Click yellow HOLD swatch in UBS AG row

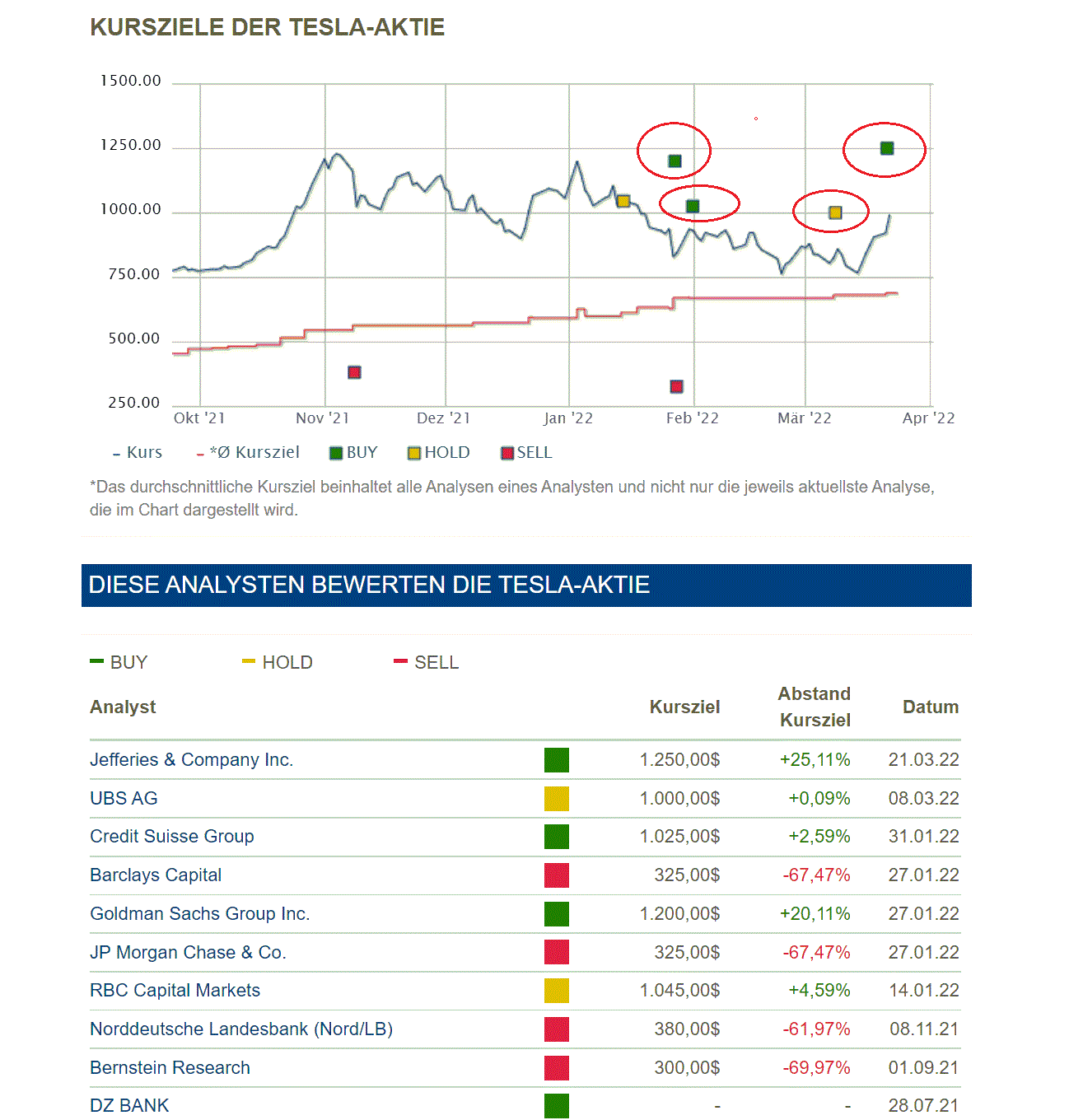pyautogui.click(x=557, y=798)
